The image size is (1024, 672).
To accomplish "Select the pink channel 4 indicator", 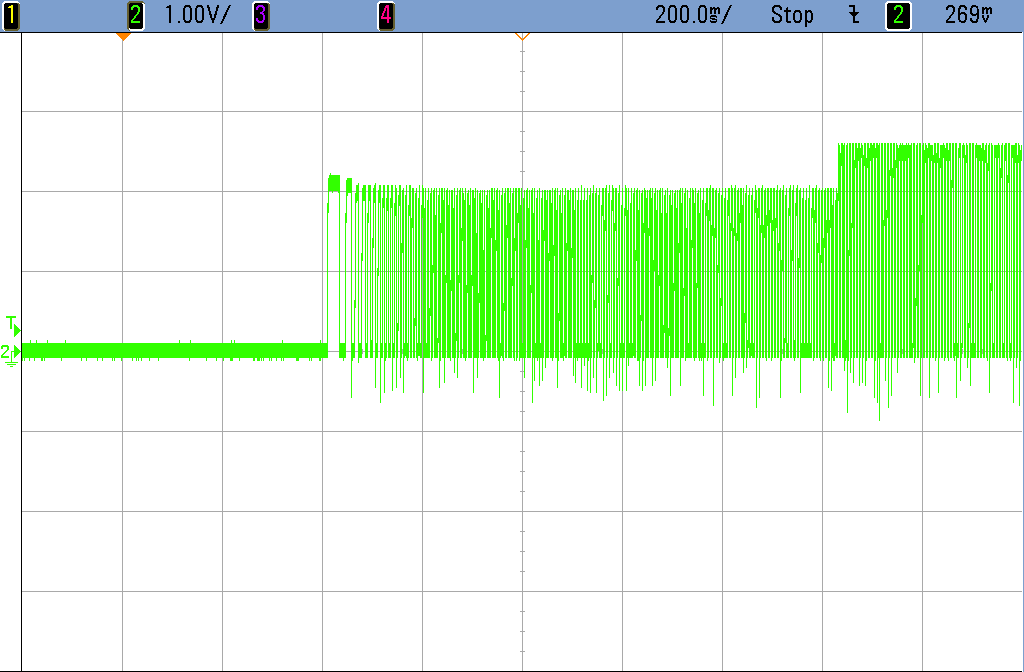I will point(385,15).
